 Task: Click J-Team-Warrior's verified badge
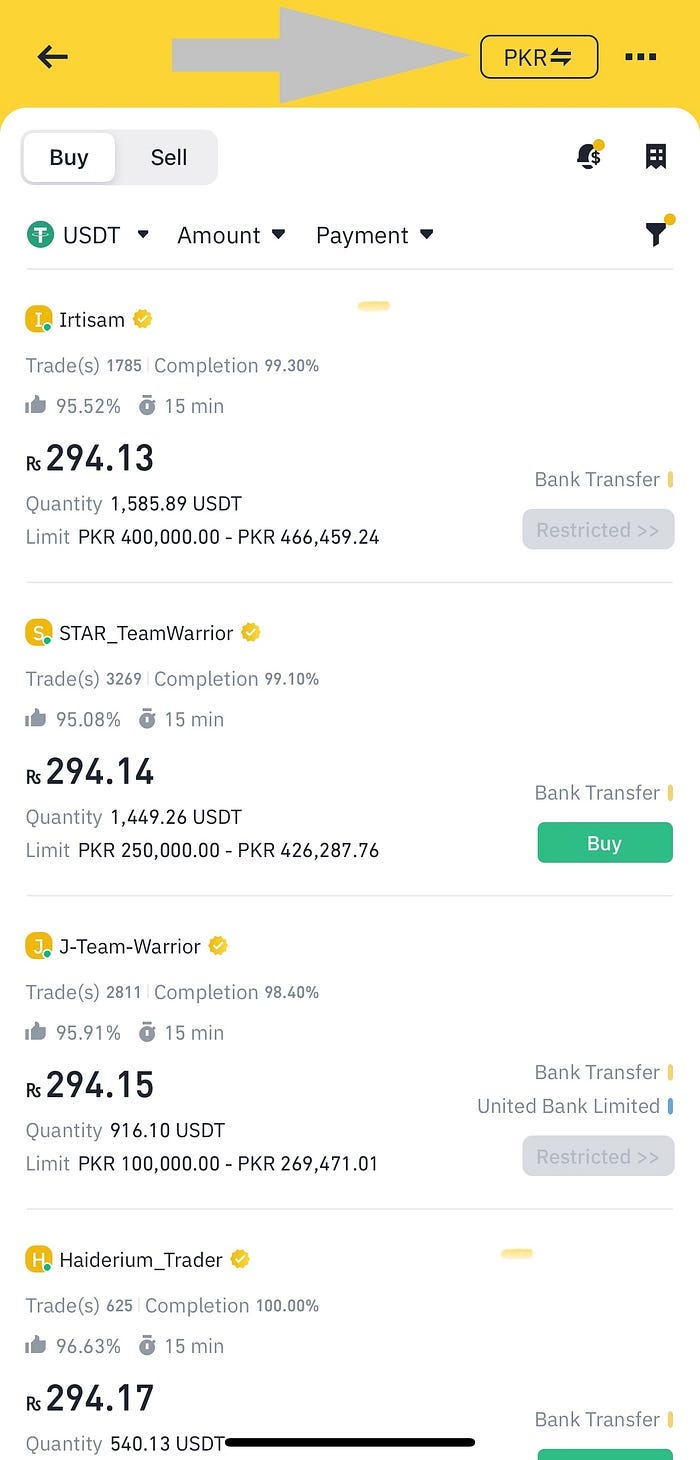(217, 945)
